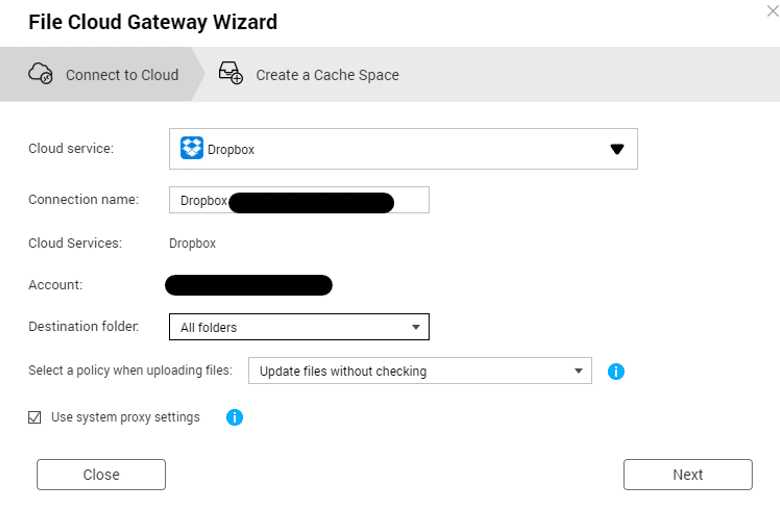Go to the Create a Cache Space step

pyautogui.click(x=308, y=74)
